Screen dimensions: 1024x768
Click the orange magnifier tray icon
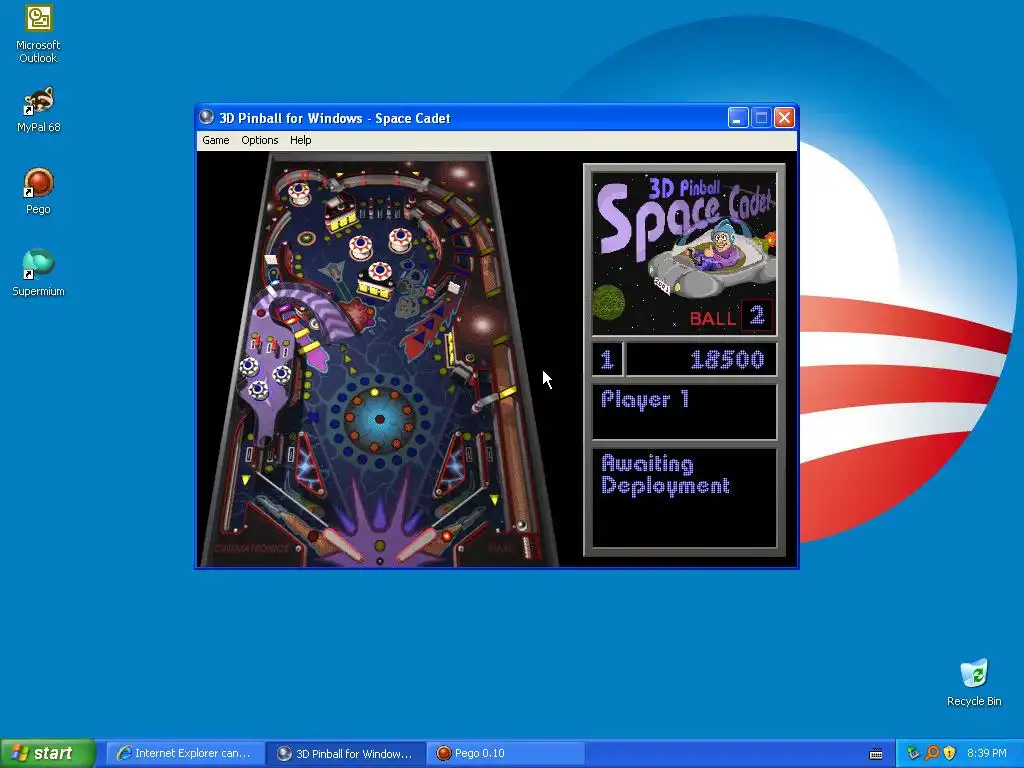(x=932, y=753)
